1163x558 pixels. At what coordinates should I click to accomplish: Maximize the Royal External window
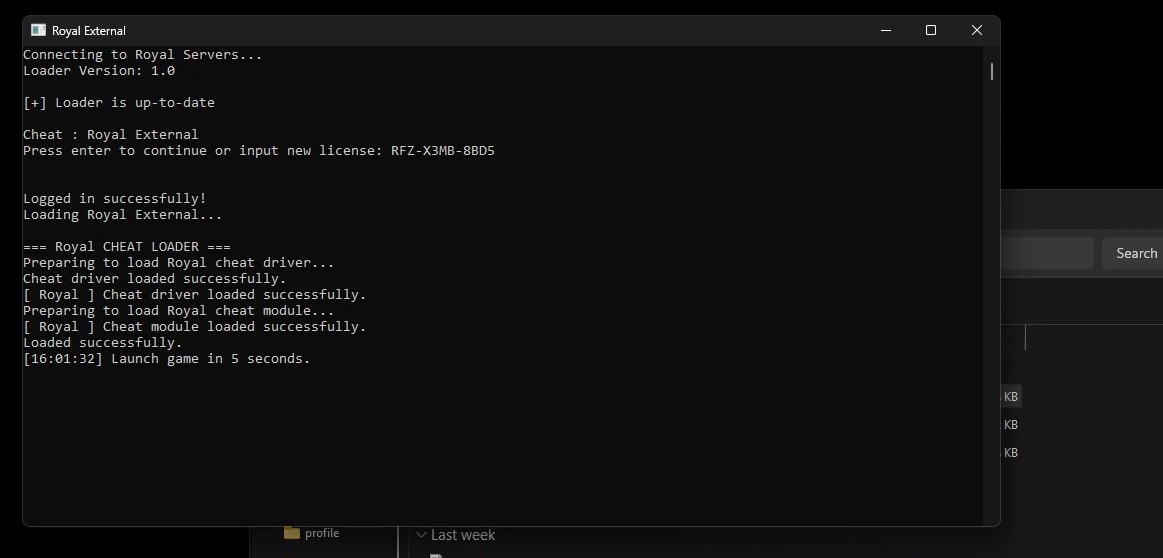tap(931, 30)
